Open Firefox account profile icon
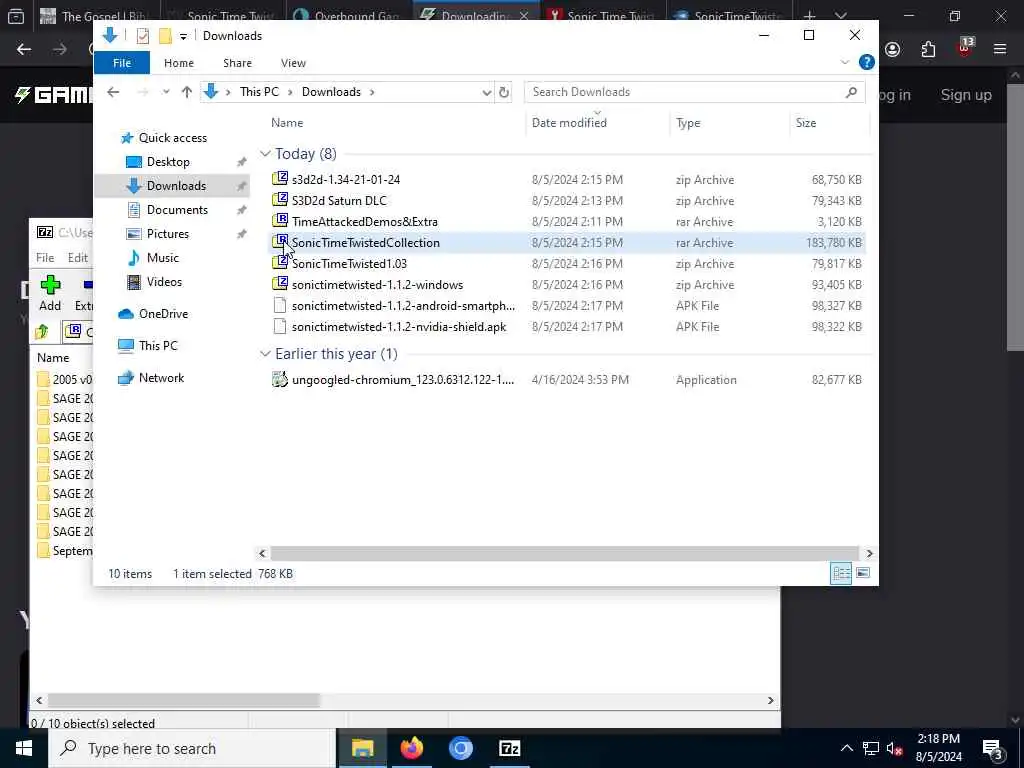The width and height of the screenshot is (1024, 768). [893, 50]
